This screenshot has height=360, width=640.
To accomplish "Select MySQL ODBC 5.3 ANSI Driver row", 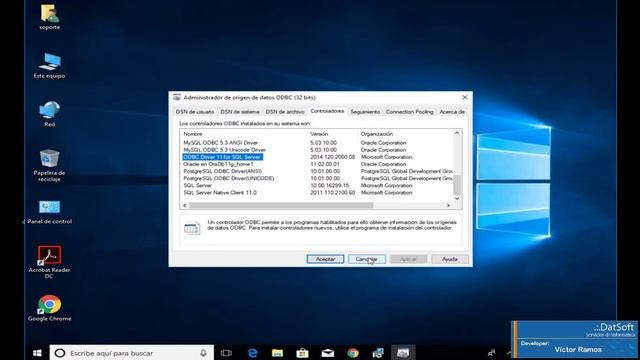I will pos(316,143).
